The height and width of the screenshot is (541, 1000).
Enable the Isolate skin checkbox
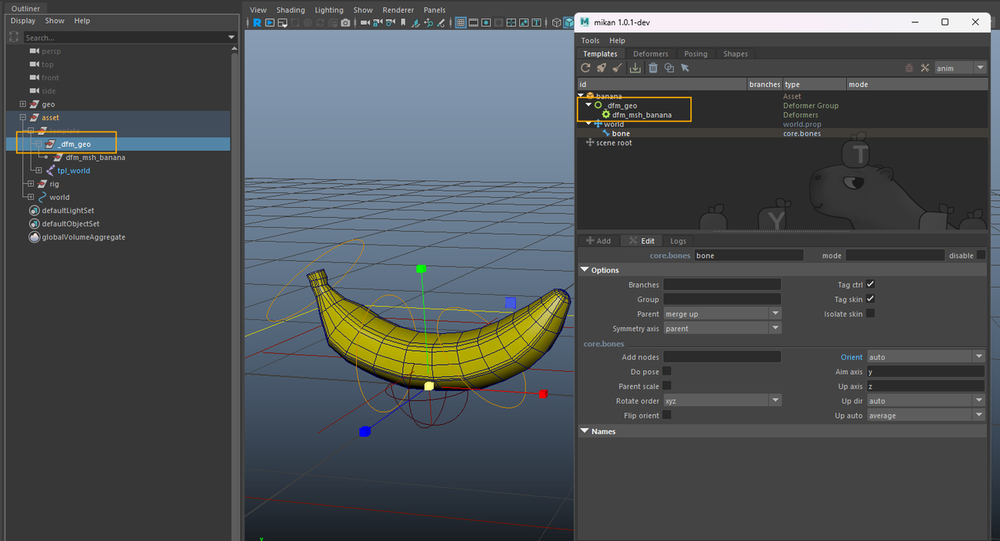[x=870, y=314]
